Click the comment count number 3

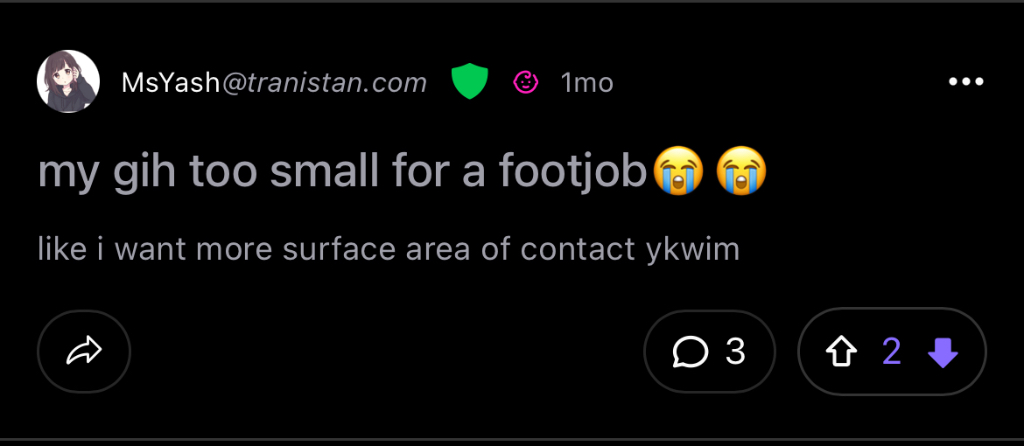pyautogui.click(x=735, y=351)
